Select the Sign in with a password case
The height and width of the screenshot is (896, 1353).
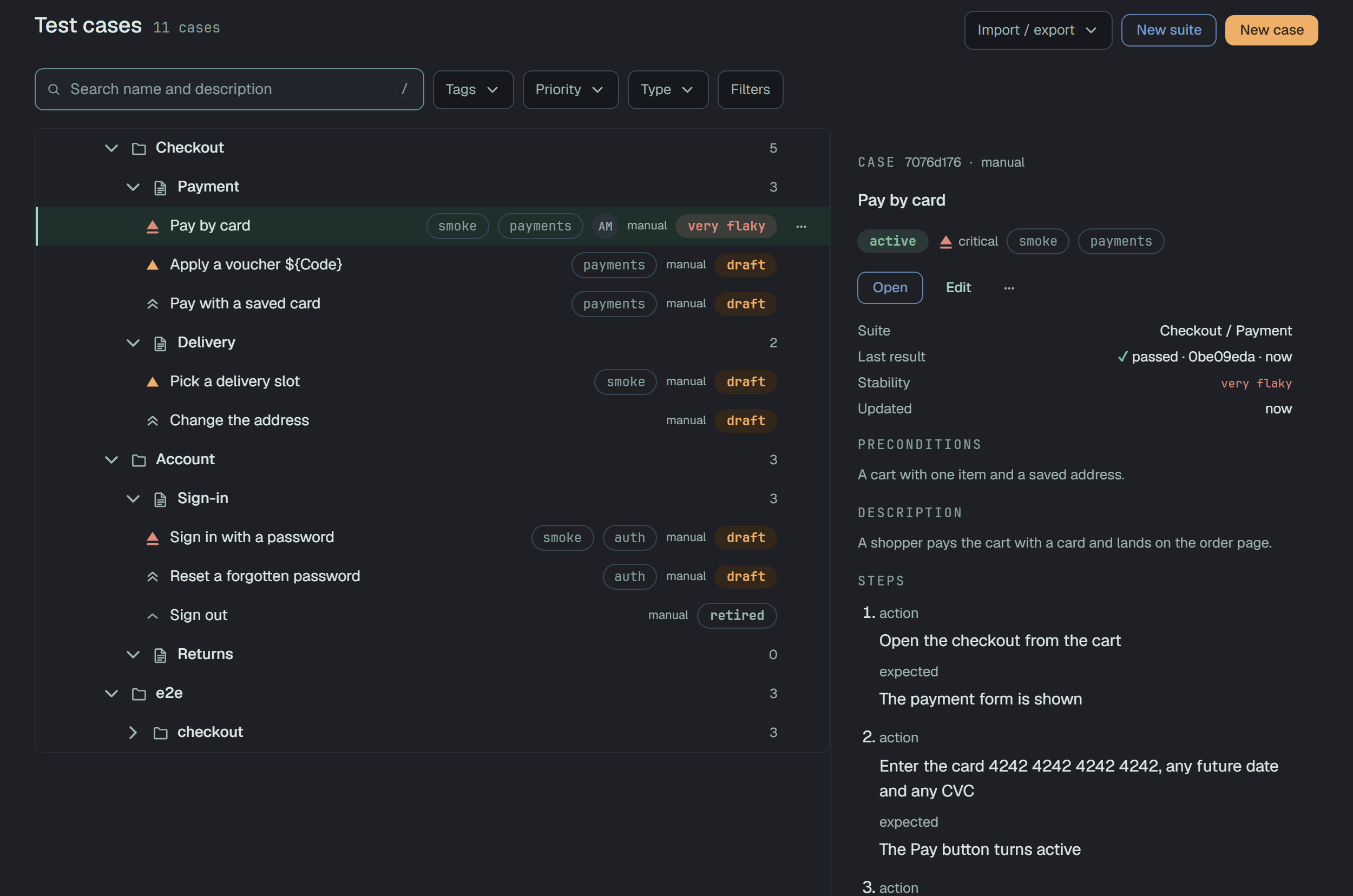pos(433,538)
